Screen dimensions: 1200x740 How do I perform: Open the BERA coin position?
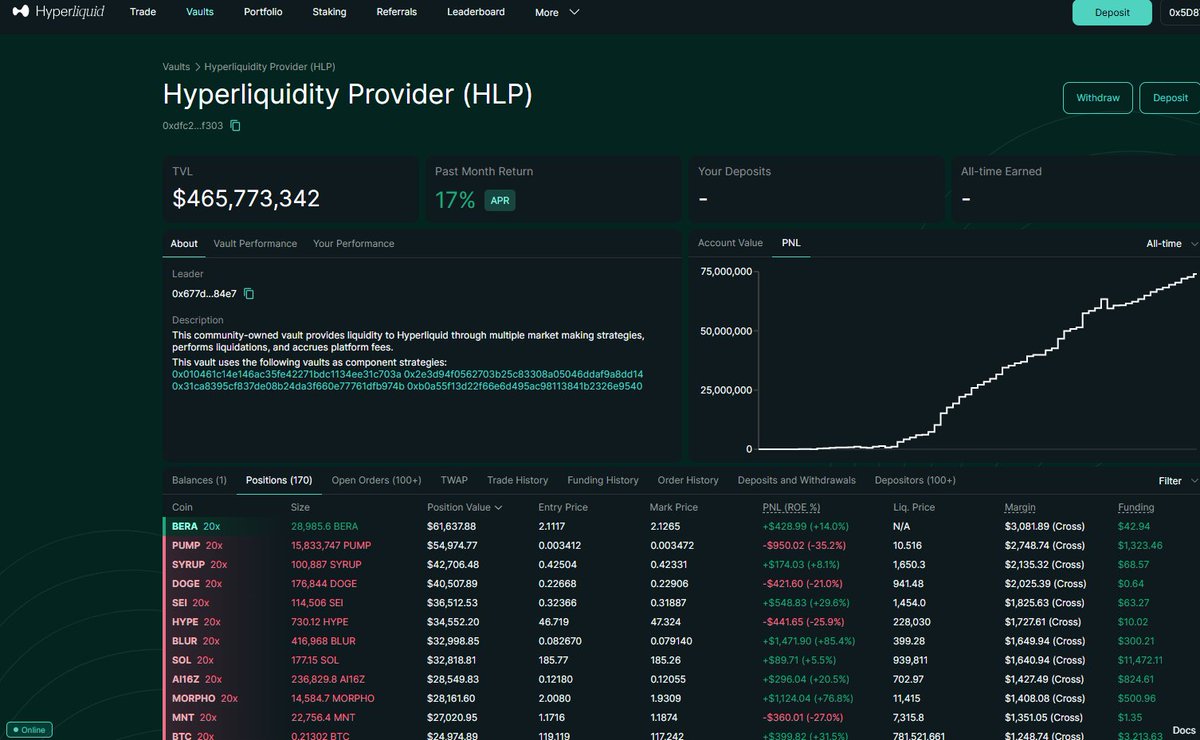[185, 526]
